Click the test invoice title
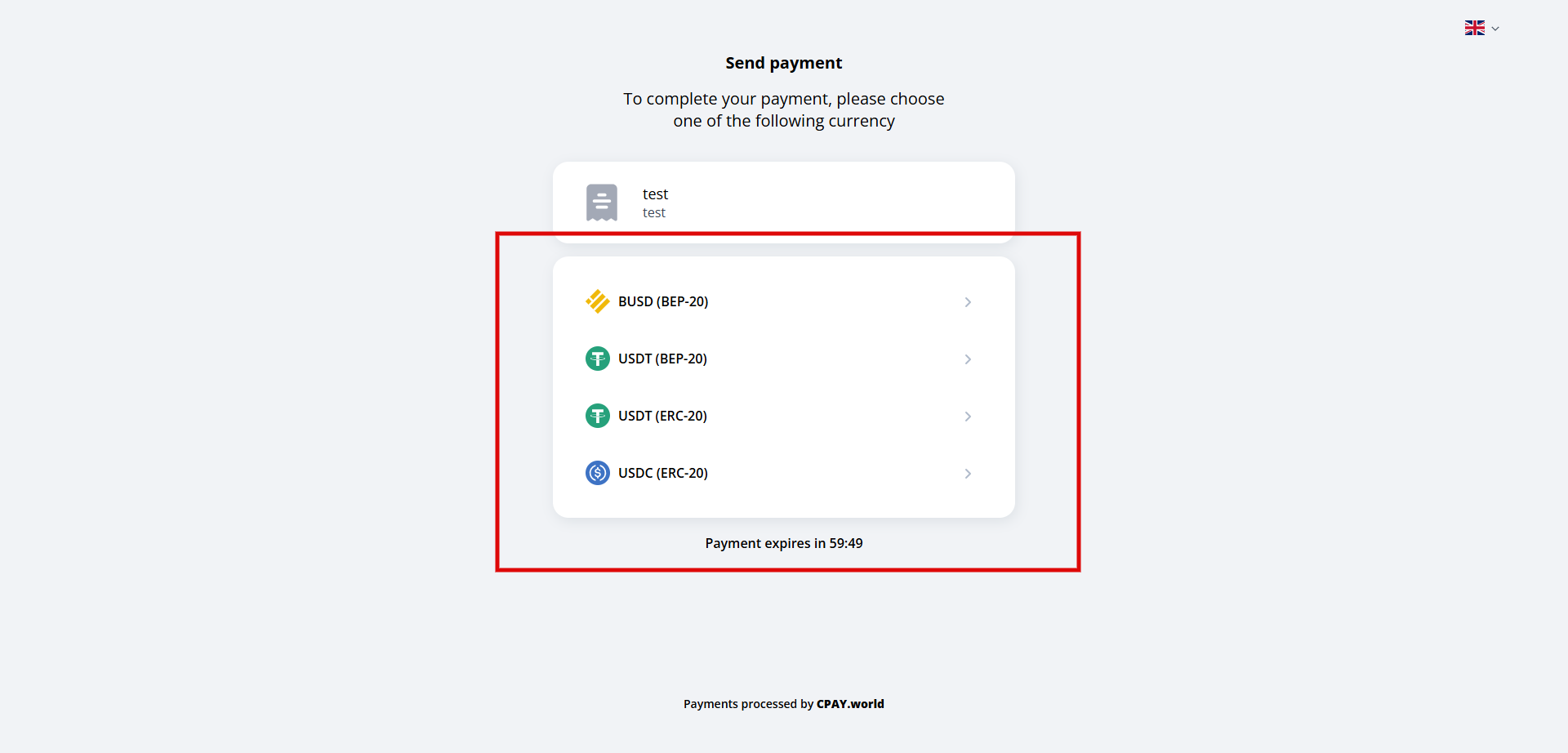 [x=655, y=194]
